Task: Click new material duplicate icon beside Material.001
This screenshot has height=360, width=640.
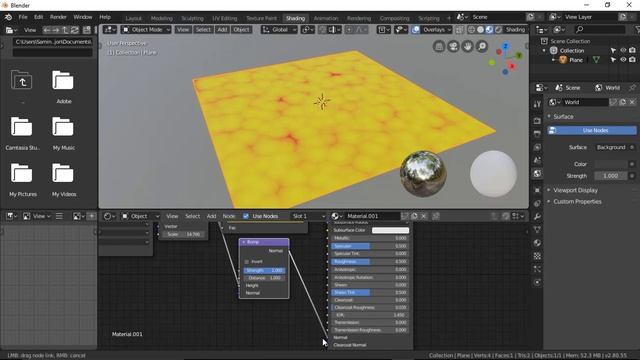Action: click(414, 216)
